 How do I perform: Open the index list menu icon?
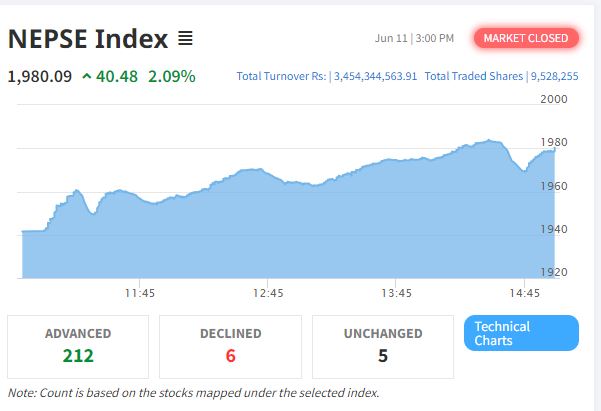185,38
